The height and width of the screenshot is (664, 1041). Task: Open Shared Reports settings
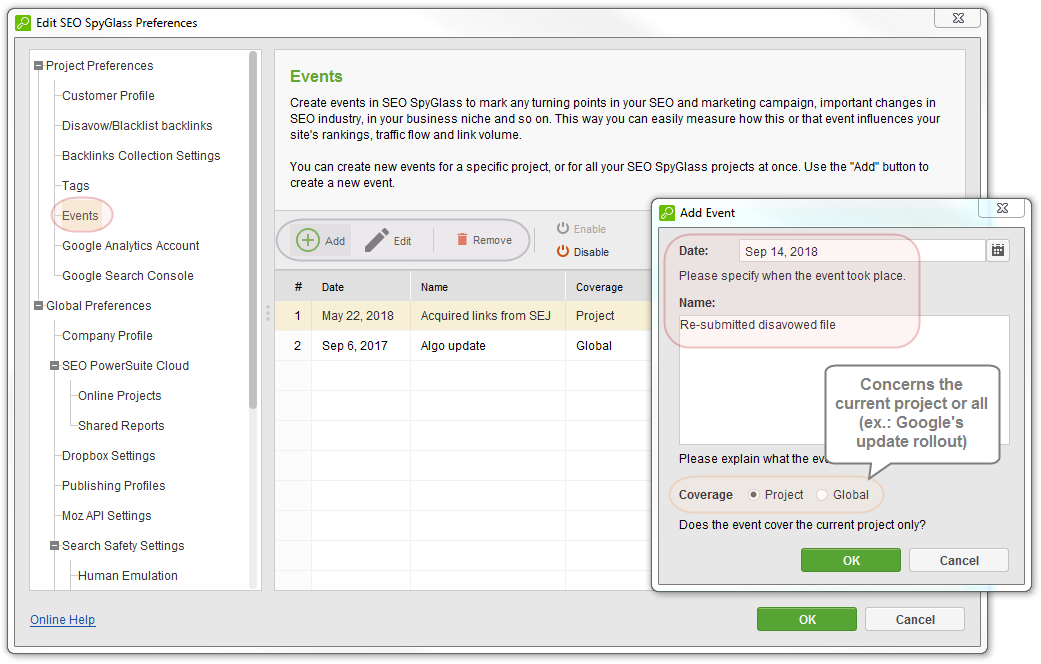(x=121, y=426)
